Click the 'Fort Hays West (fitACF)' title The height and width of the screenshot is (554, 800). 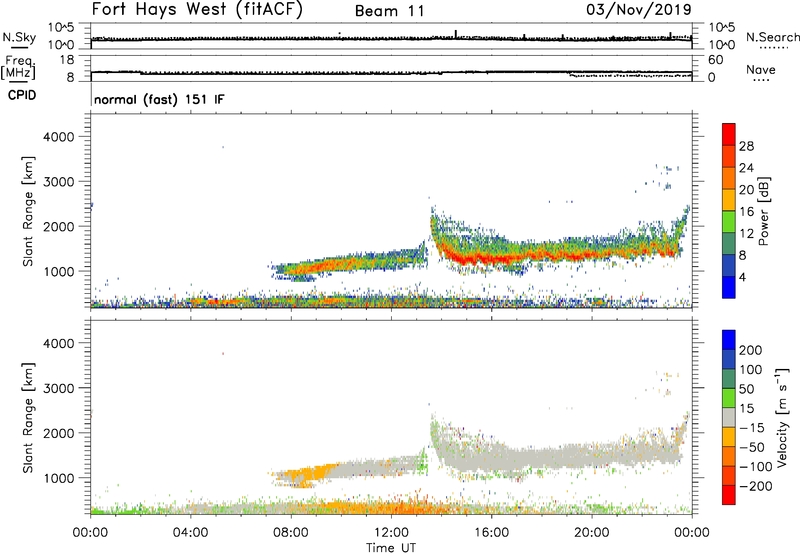click(x=197, y=9)
